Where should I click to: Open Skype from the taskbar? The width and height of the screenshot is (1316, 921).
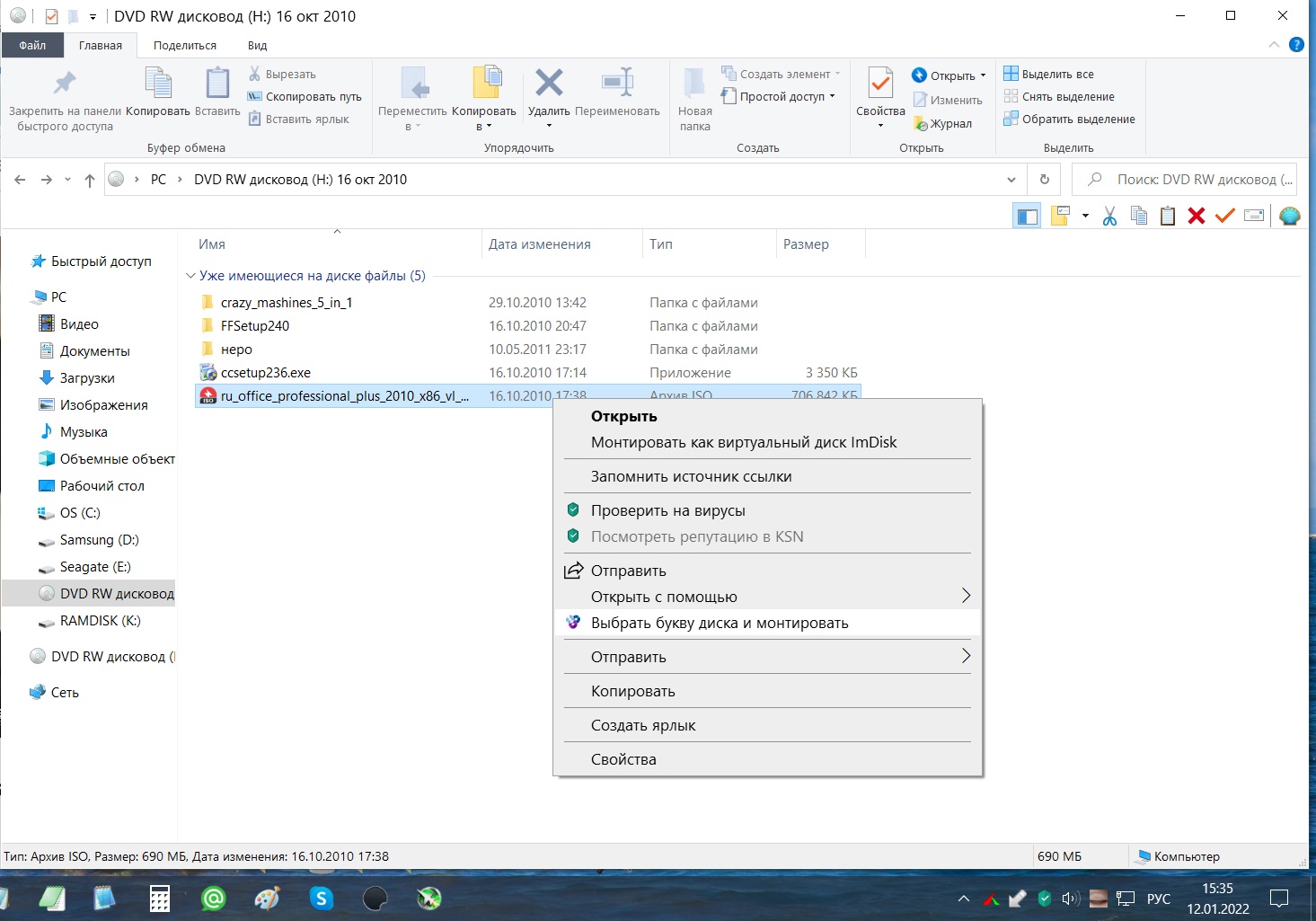pos(321,898)
